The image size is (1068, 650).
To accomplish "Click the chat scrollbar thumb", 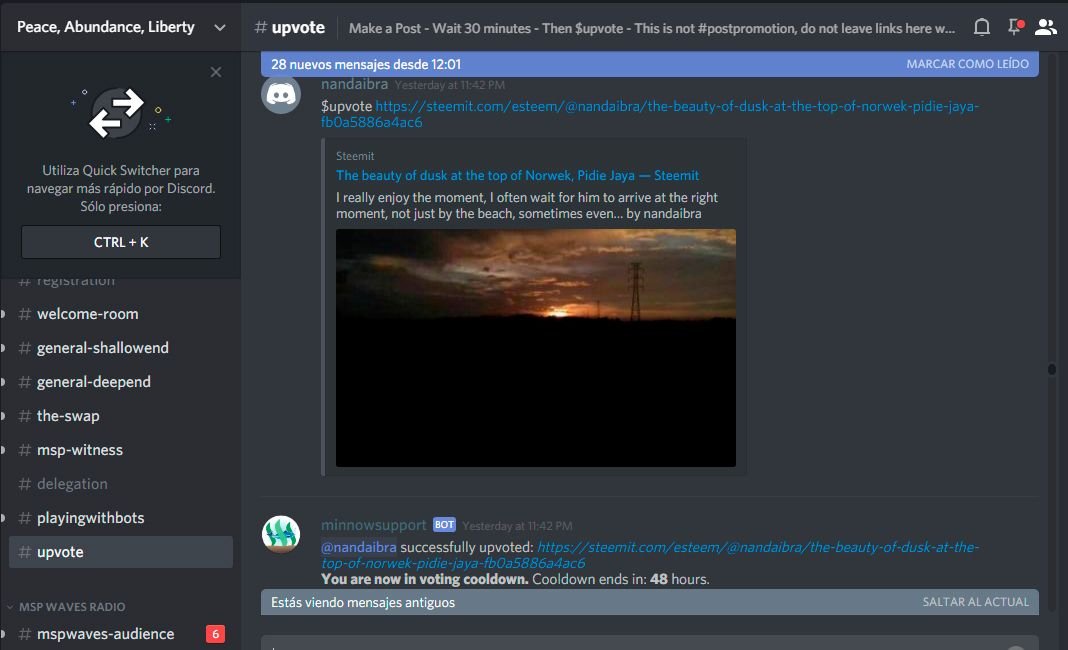I will 1052,369.
